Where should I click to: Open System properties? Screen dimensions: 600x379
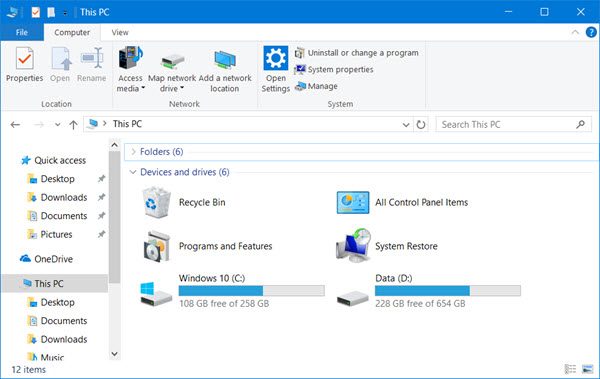(334, 70)
